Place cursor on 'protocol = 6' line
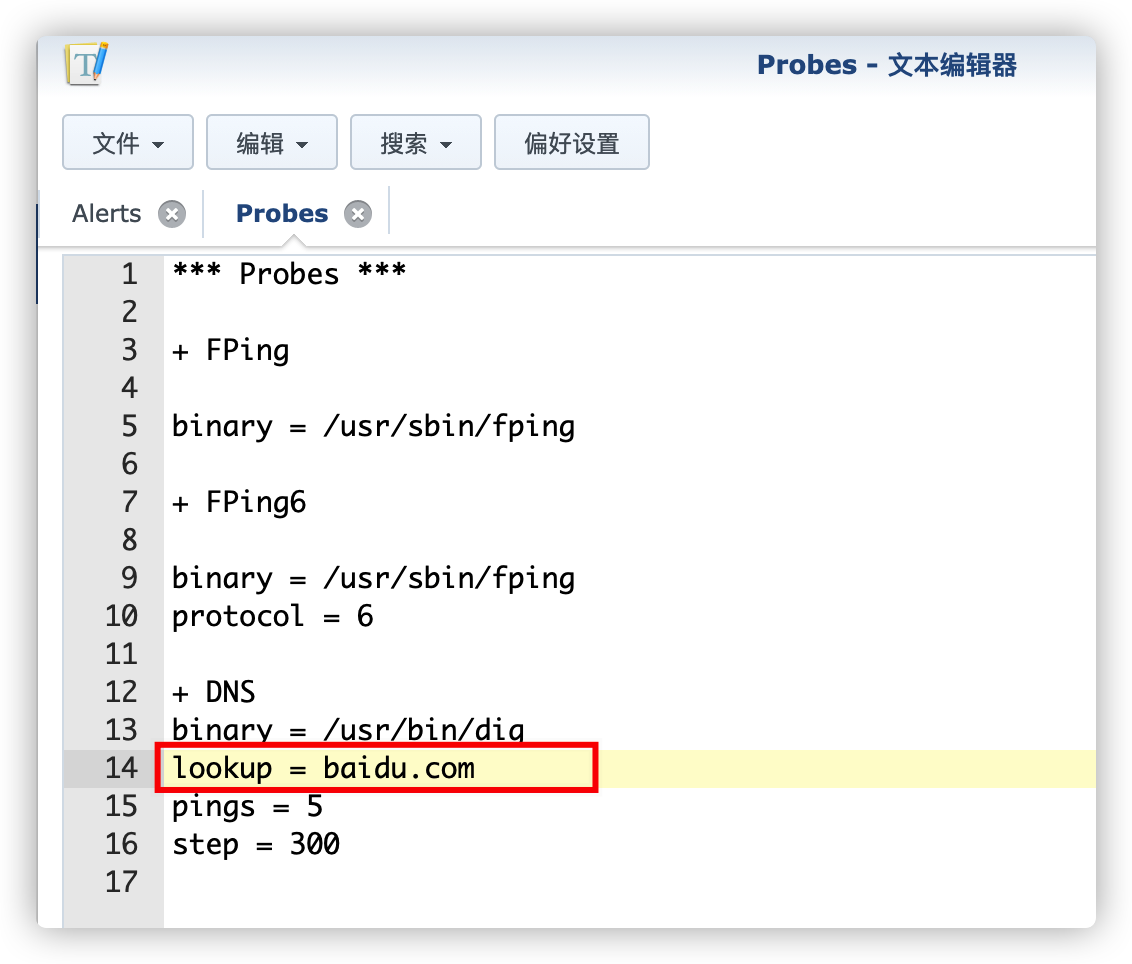 (272, 616)
